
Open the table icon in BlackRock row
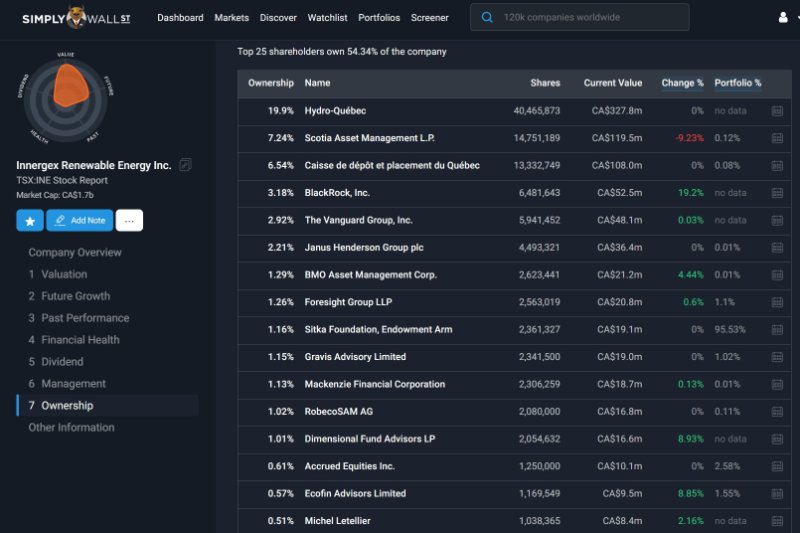pos(777,193)
